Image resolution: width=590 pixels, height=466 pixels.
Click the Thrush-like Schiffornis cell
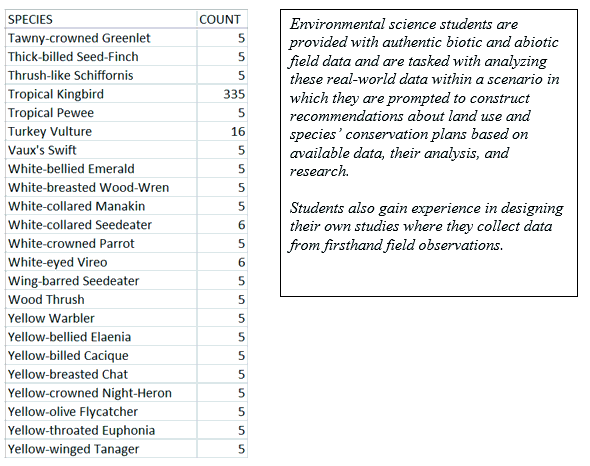coord(101,75)
